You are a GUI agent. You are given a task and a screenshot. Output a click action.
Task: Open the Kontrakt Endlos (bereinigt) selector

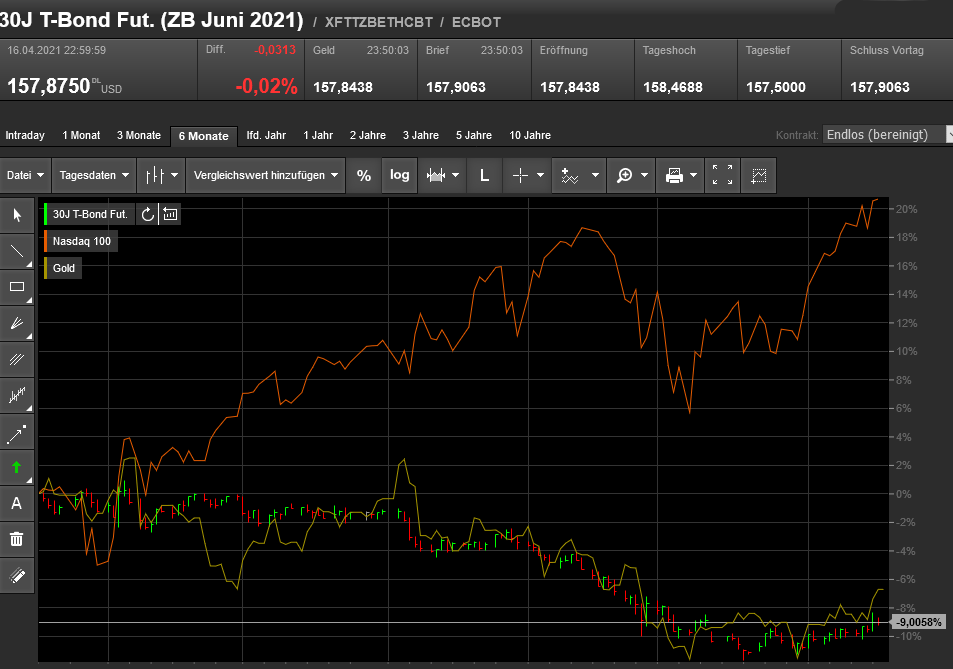coord(885,135)
